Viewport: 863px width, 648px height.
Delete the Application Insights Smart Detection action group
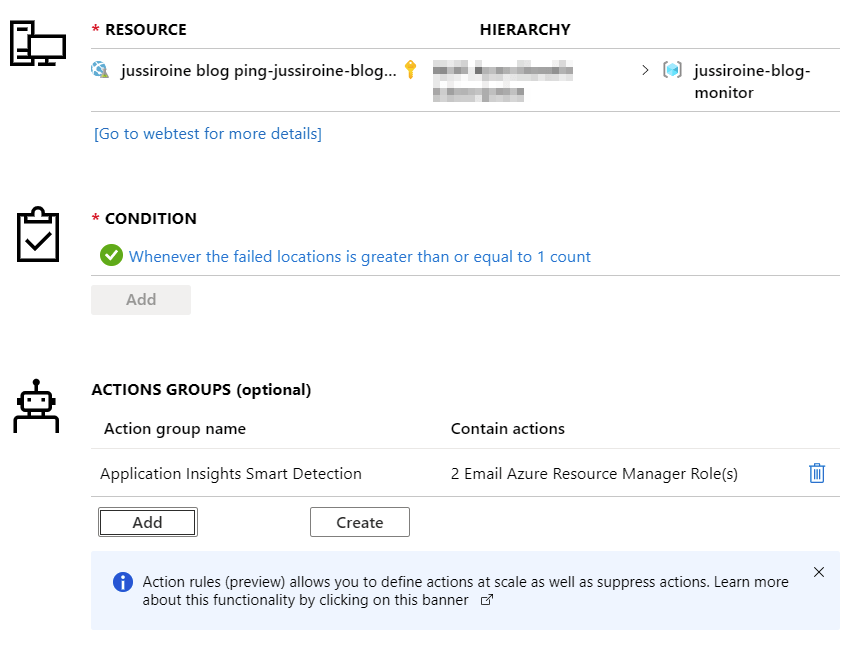[817, 473]
